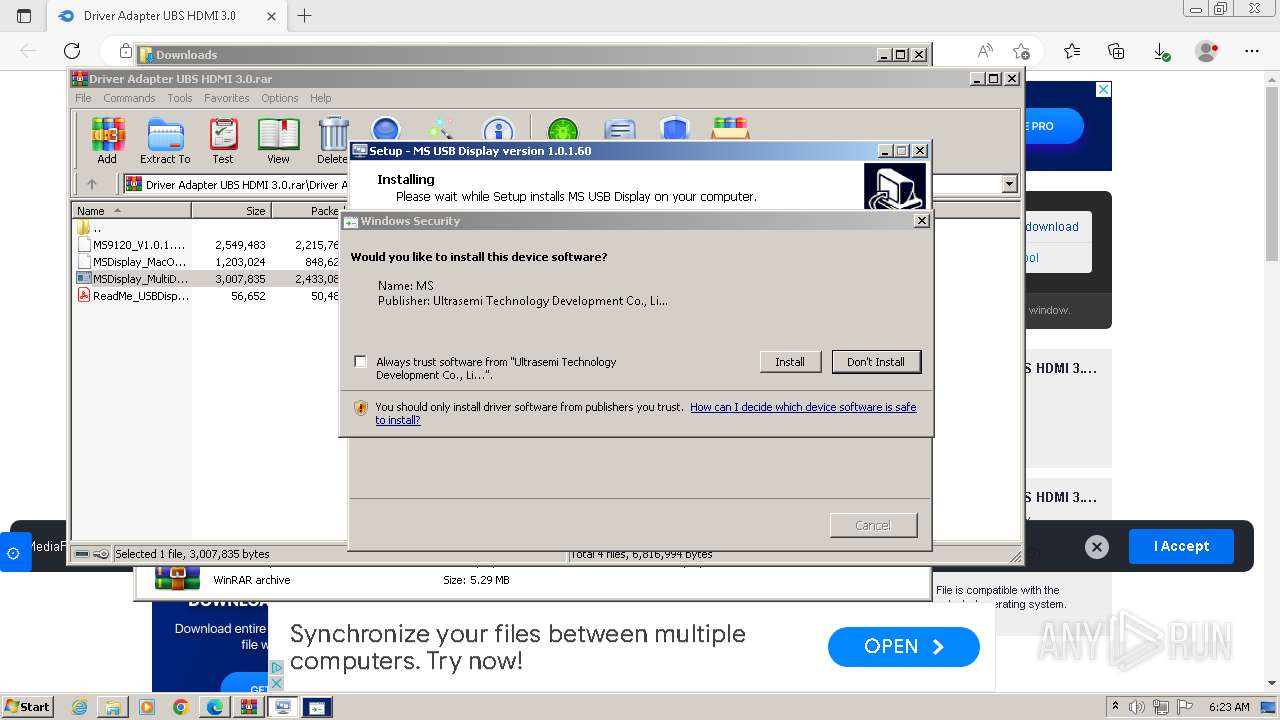The width and height of the screenshot is (1280, 720).
Task: Click the Read aloud icon in Edge
Action: [985, 51]
